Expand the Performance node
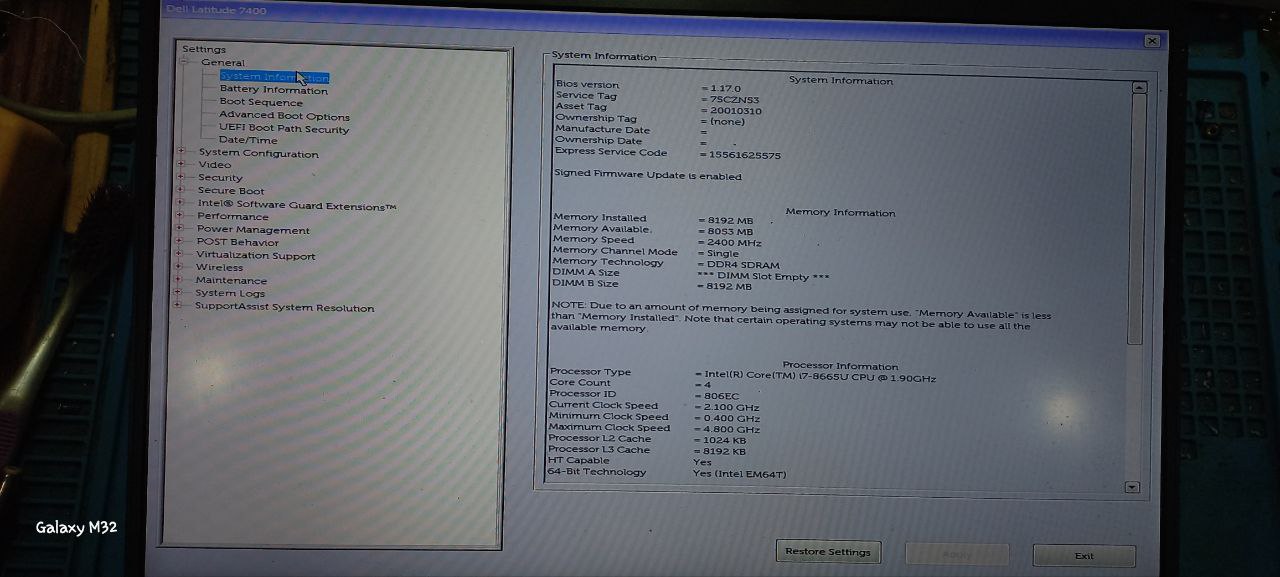Screen dimensions: 1280x577 (x=181, y=216)
